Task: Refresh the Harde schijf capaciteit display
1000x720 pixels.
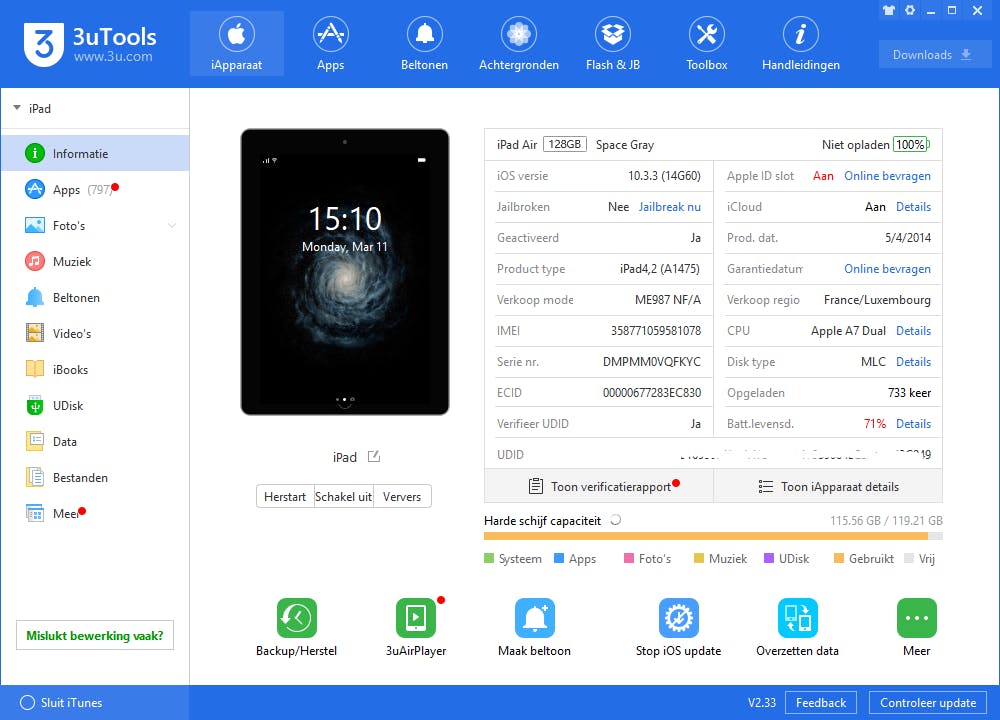Action: click(615, 519)
